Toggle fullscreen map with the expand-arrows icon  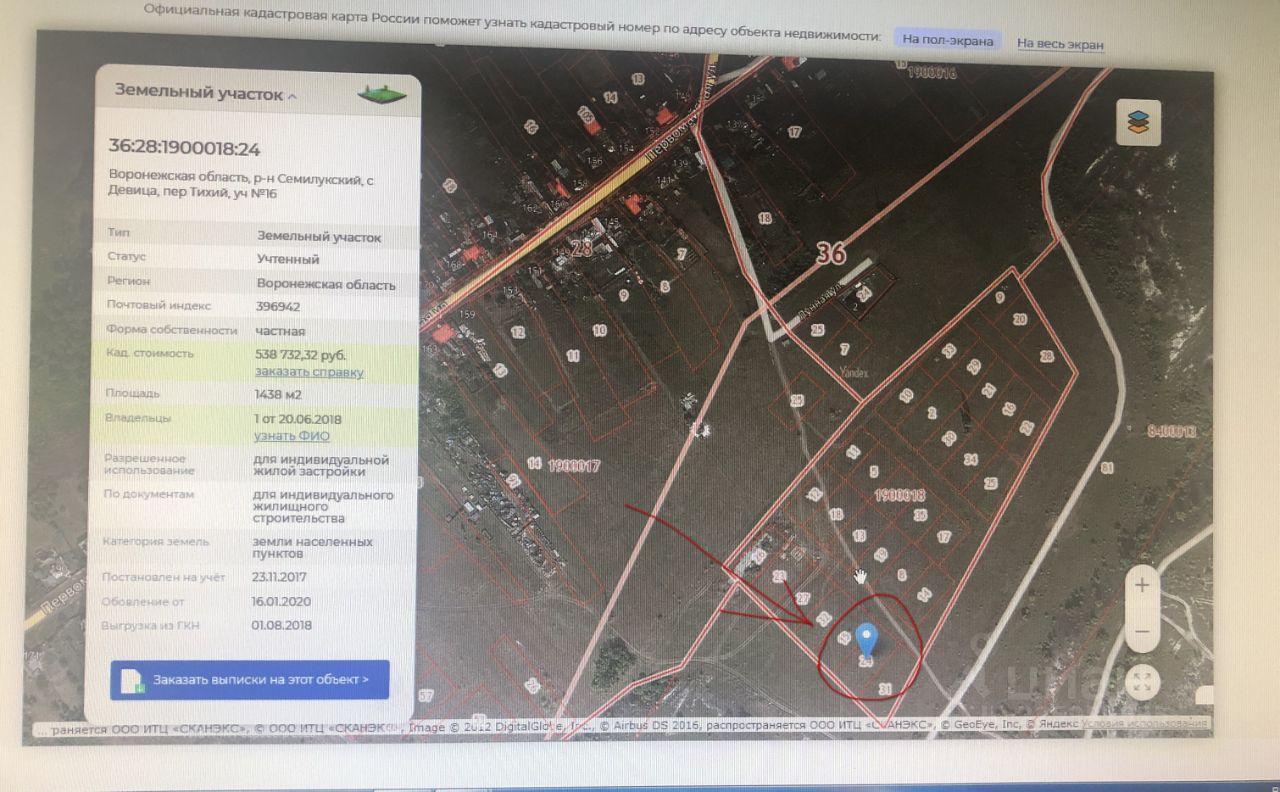(x=1142, y=684)
